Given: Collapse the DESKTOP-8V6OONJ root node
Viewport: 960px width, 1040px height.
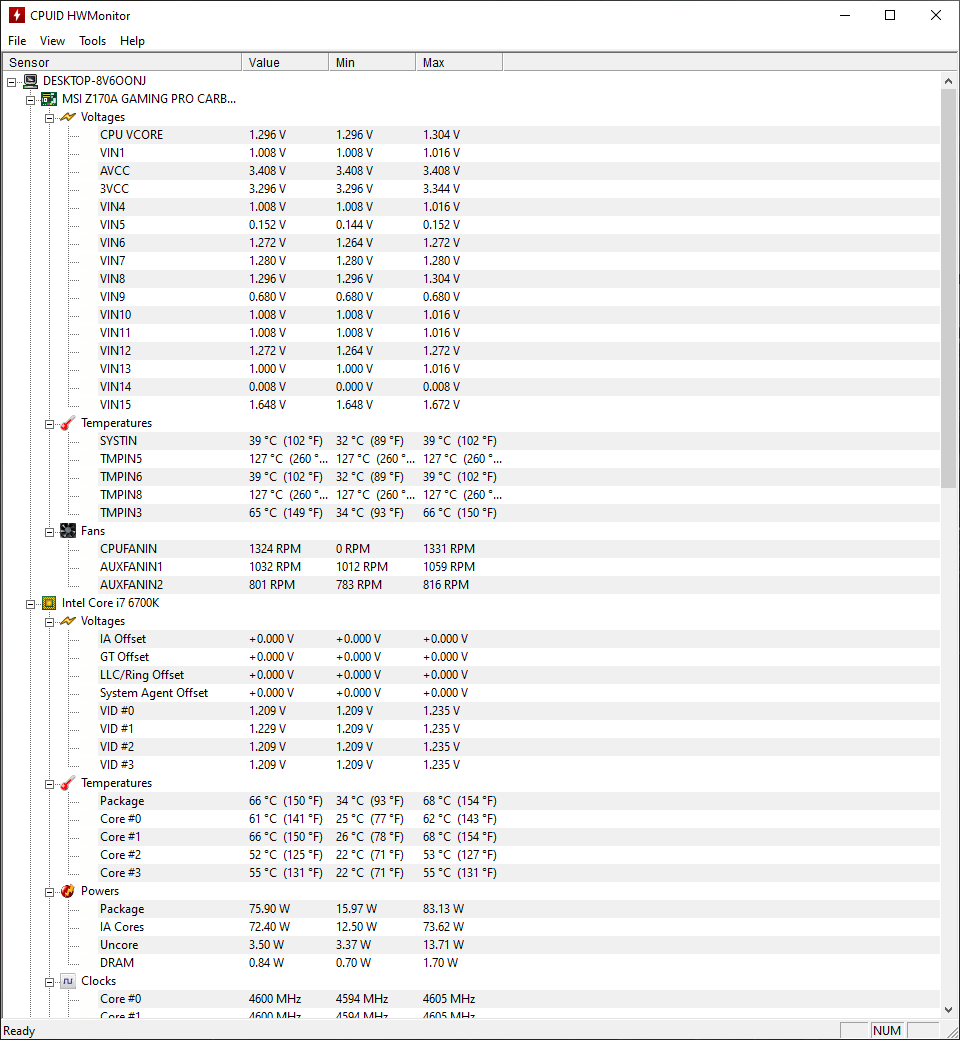Looking at the screenshot, I should pos(11,82).
